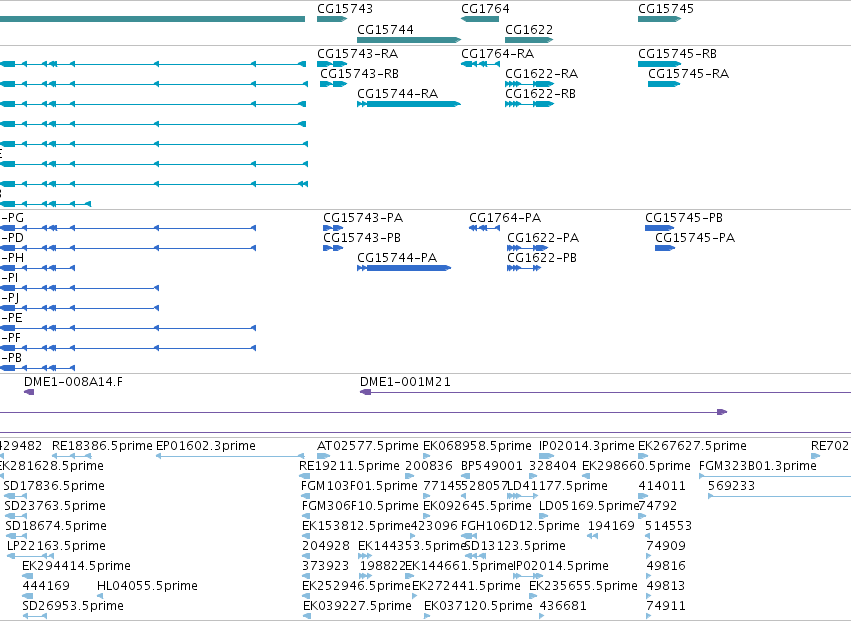
Task: Open transcript CG15743-RA label
Action: coord(358,54)
